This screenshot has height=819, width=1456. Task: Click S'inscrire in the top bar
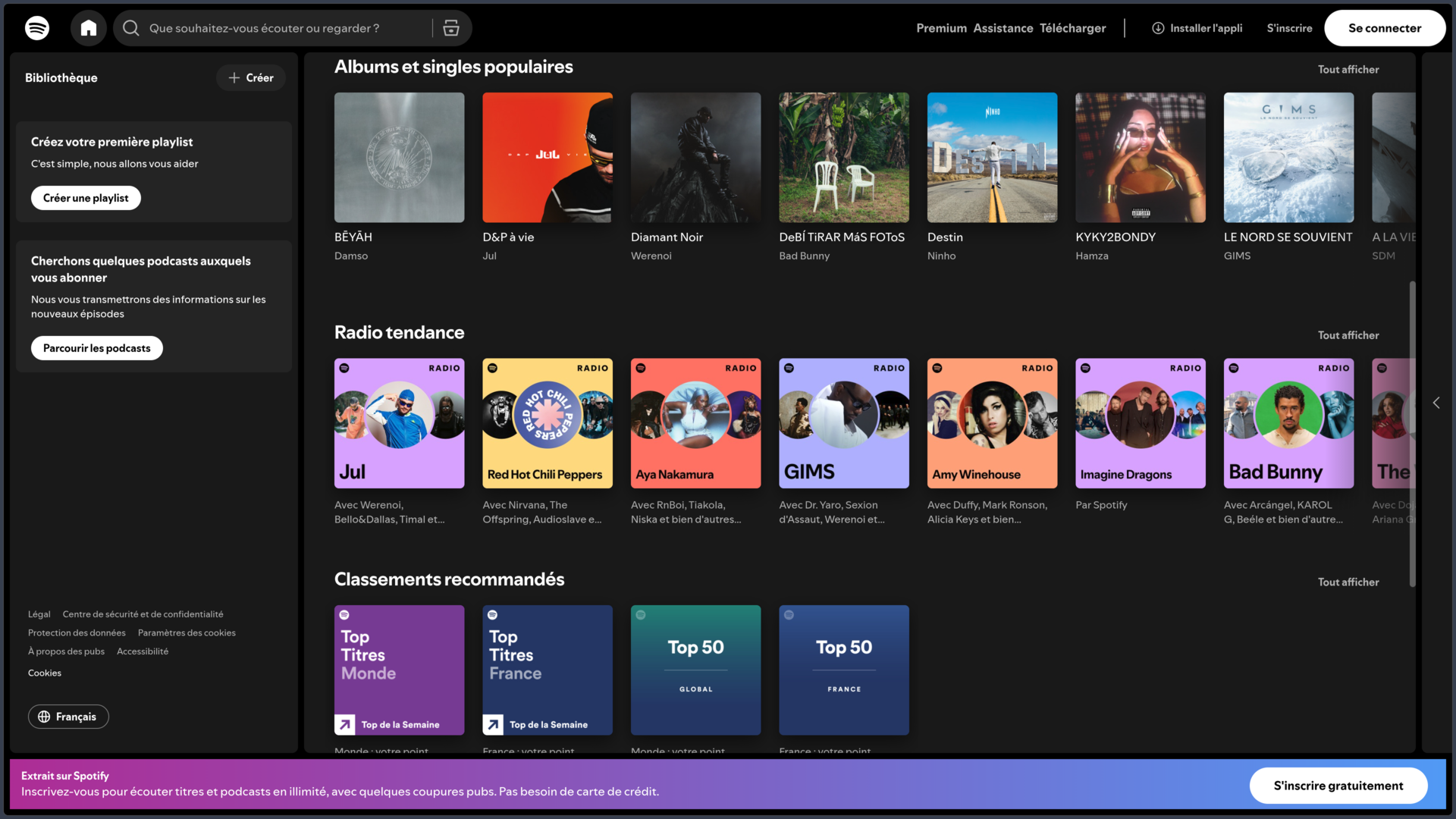tap(1289, 28)
